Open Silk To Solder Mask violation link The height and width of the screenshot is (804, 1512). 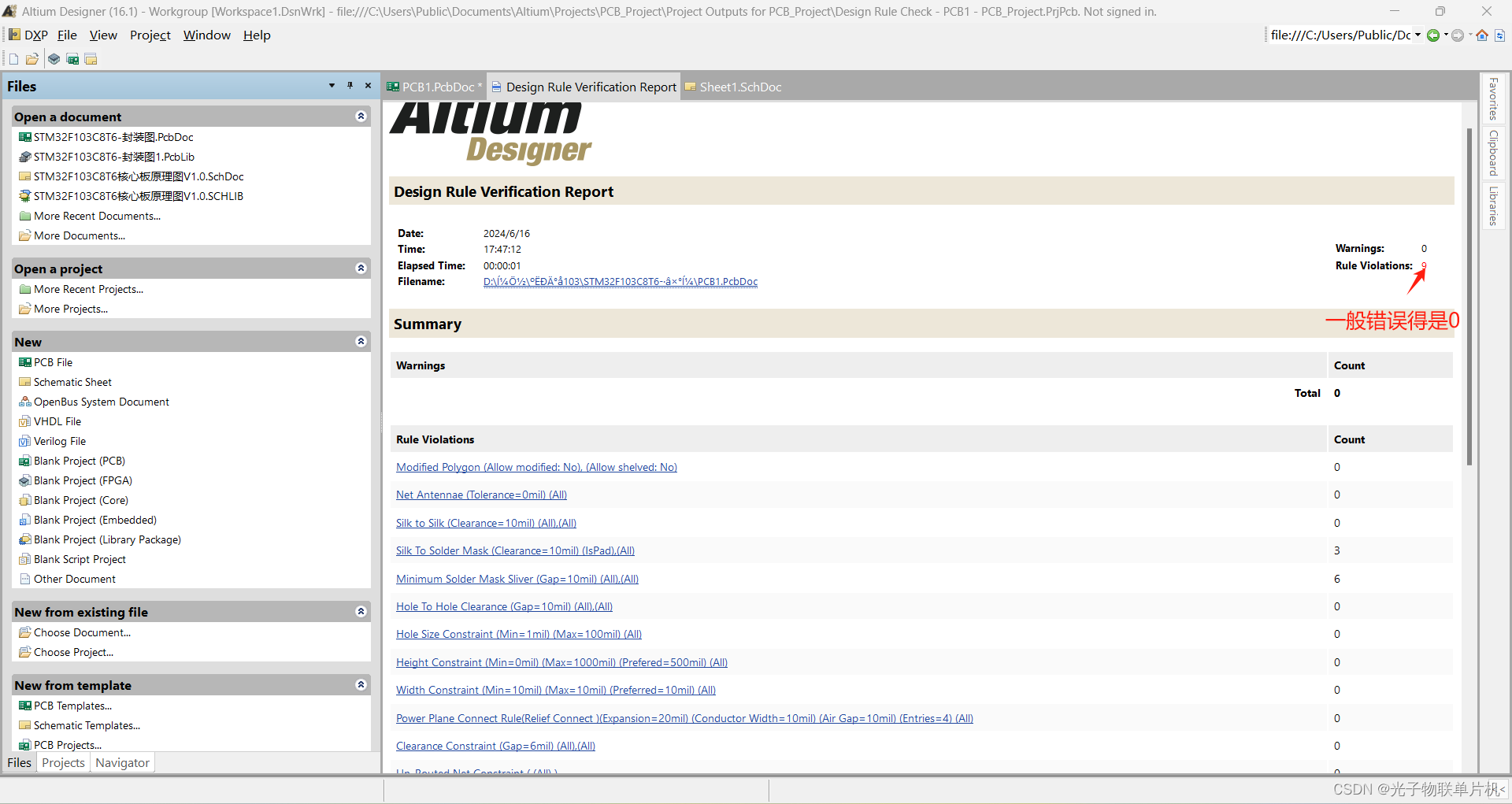point(515,550)
